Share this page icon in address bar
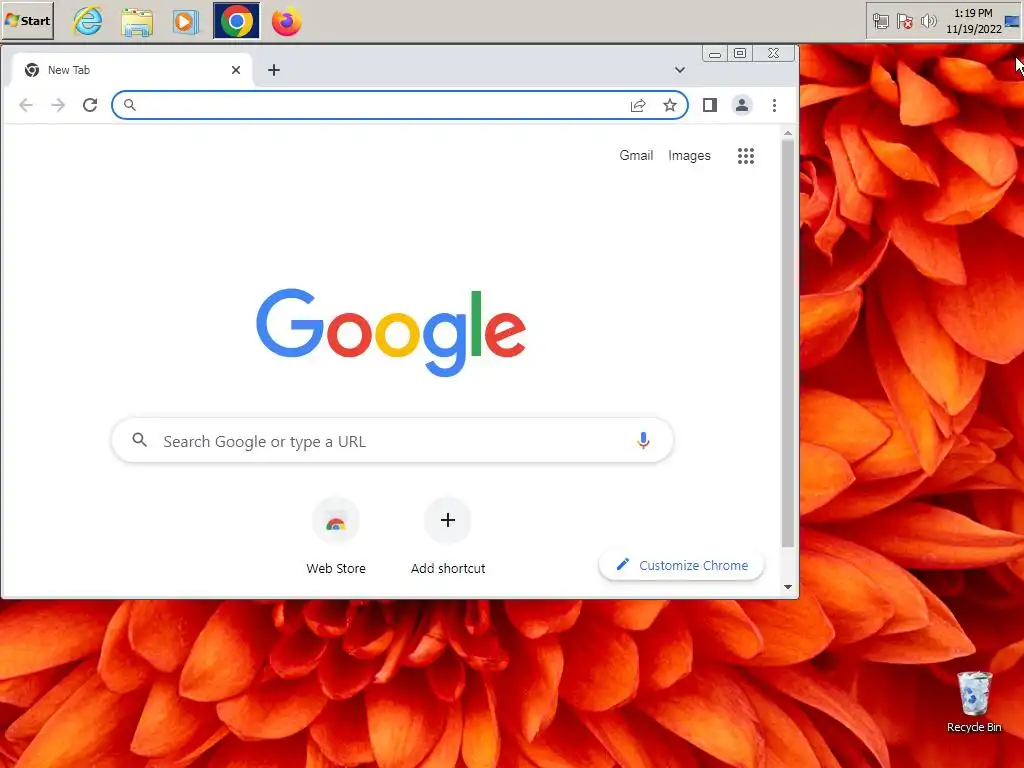1024x768 pixels. pyautogui.click(x=638, y=105)
